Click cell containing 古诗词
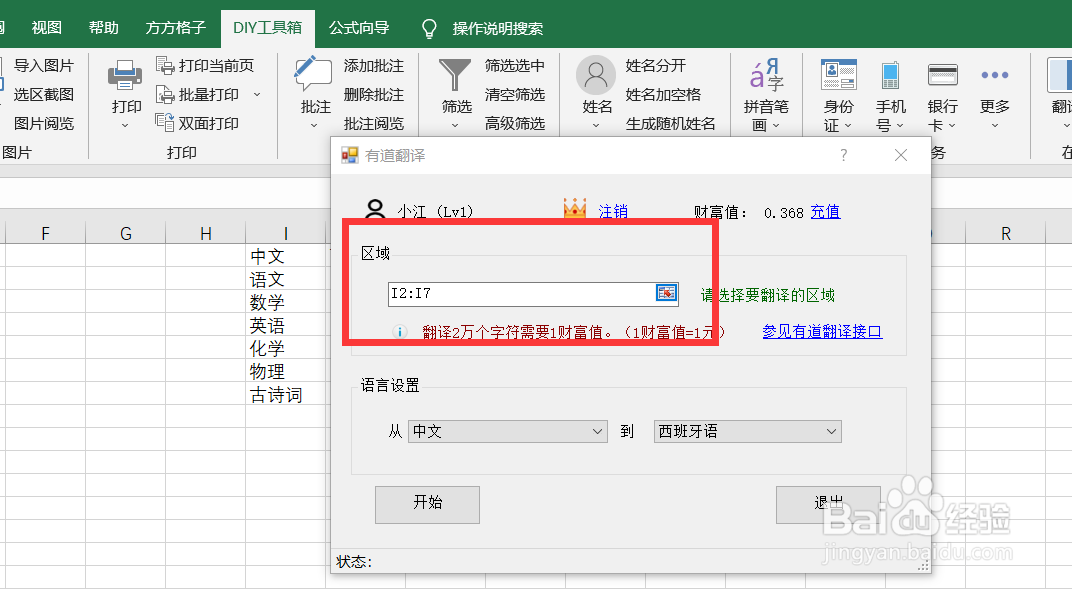Screen dimensions: 1072x589 click(288, 395)
